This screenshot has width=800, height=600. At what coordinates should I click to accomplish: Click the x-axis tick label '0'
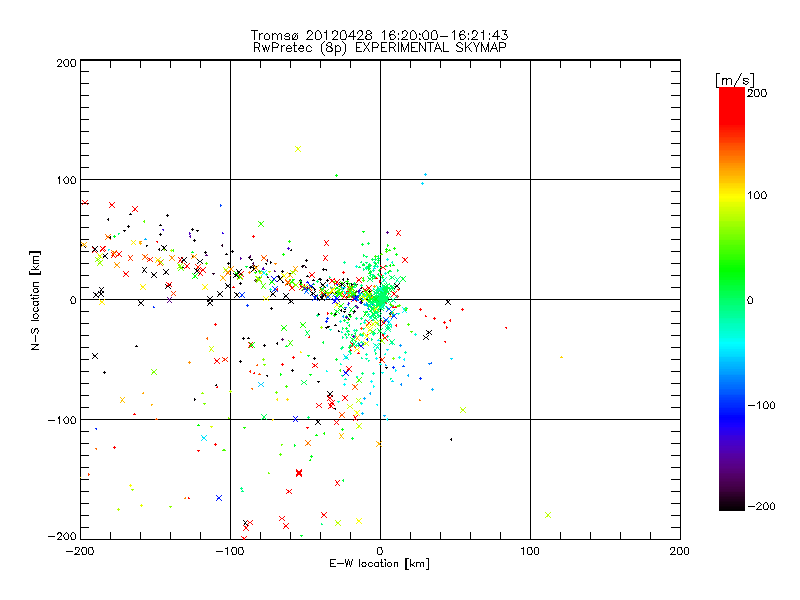[380, 551]
